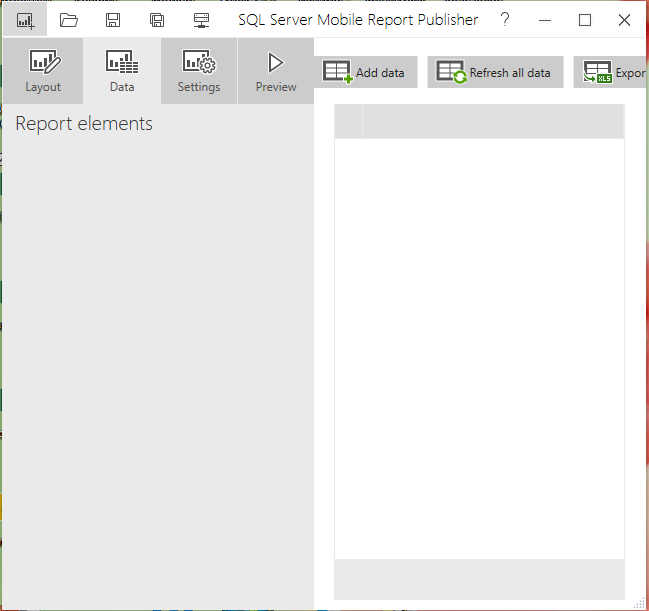
Task: Click the window resize grip corner
Action: coord(639,604)
